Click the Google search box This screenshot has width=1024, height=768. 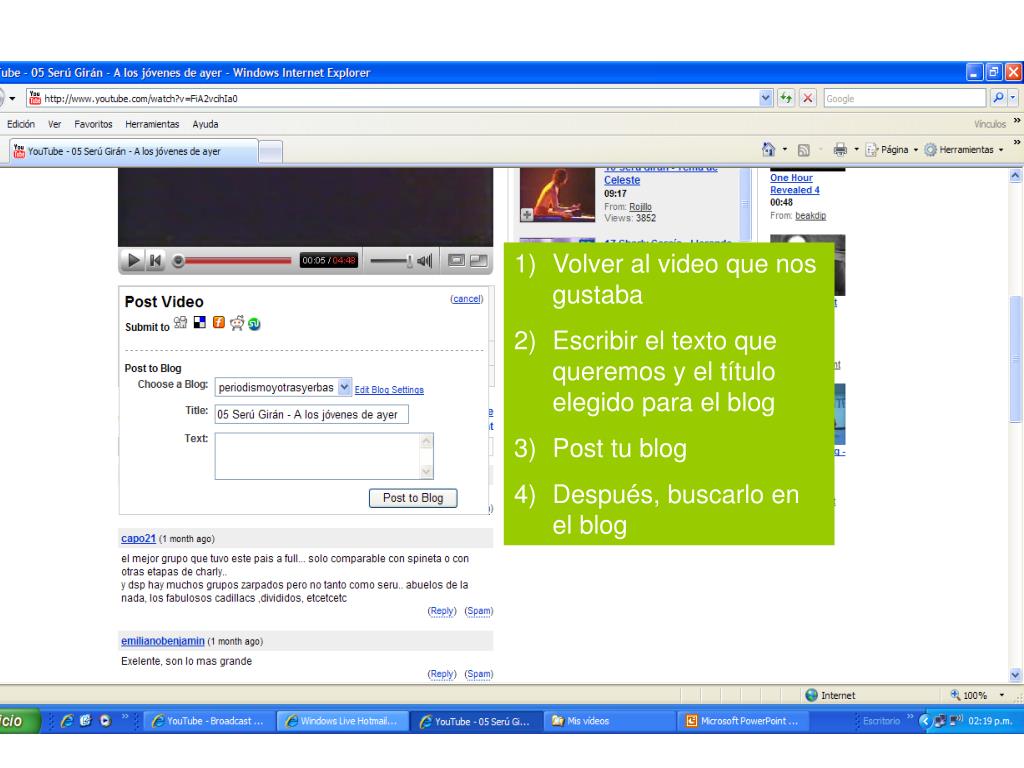(x=904, y=99)
